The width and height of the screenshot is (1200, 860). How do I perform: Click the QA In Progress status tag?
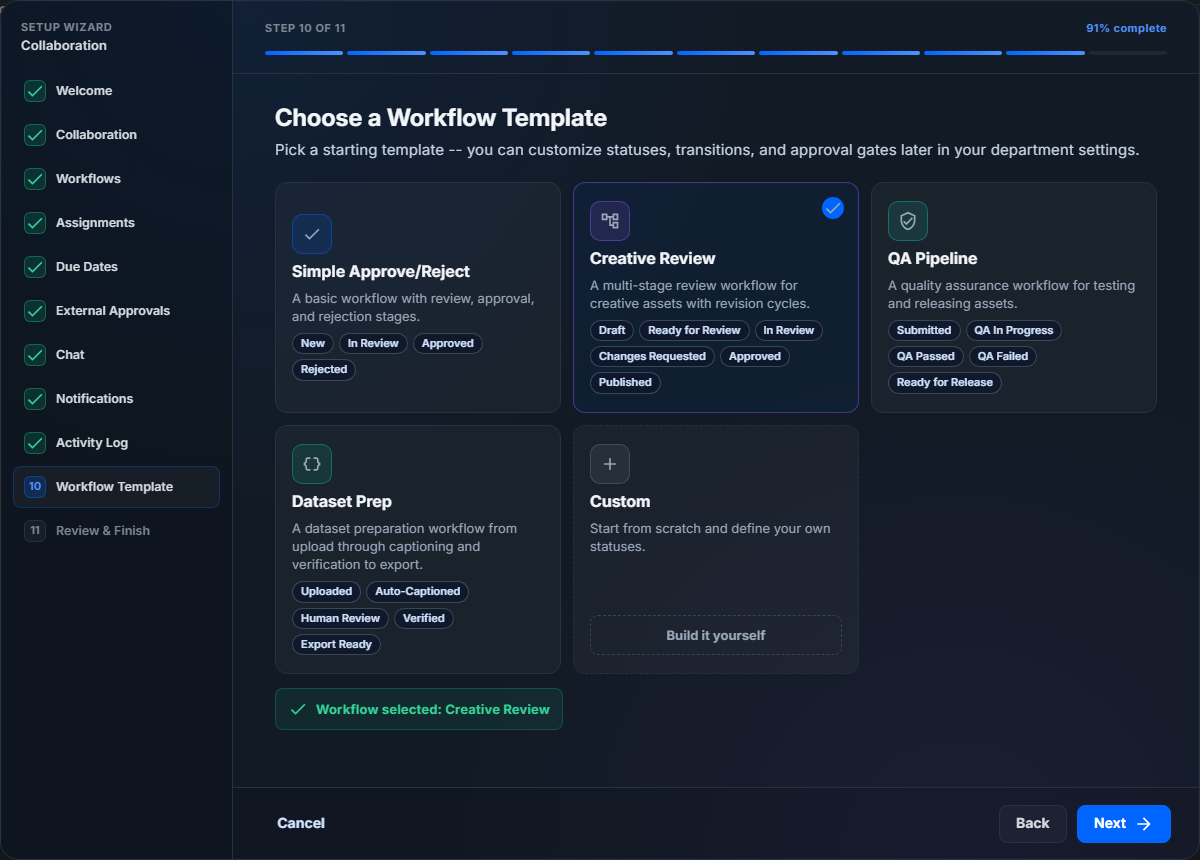tap(1015, 330)
